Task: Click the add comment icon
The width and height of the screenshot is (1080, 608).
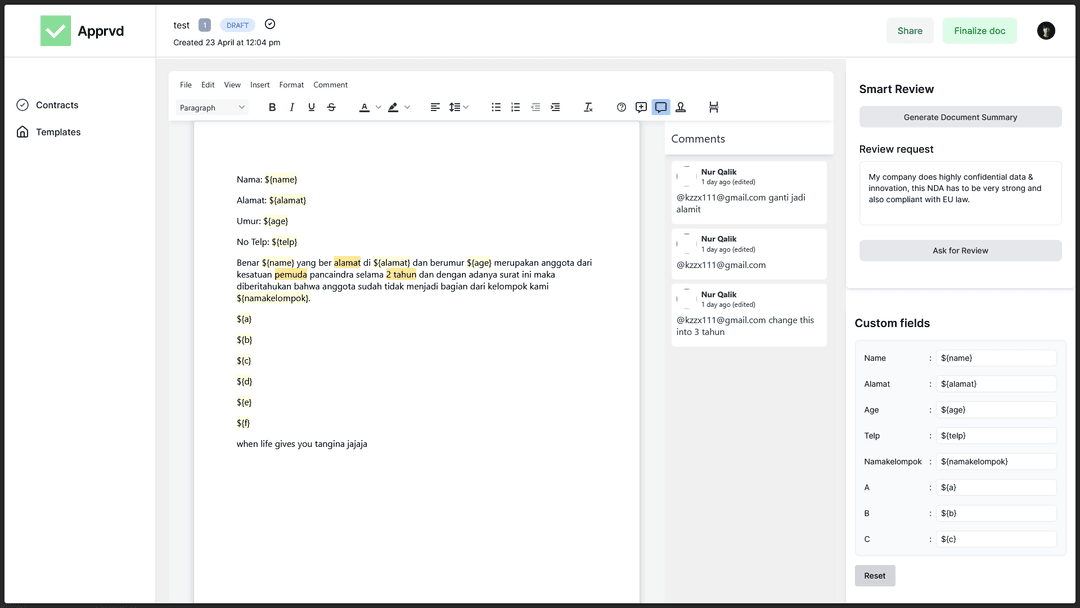Action: pyautogui.click(x=641, y=107)
